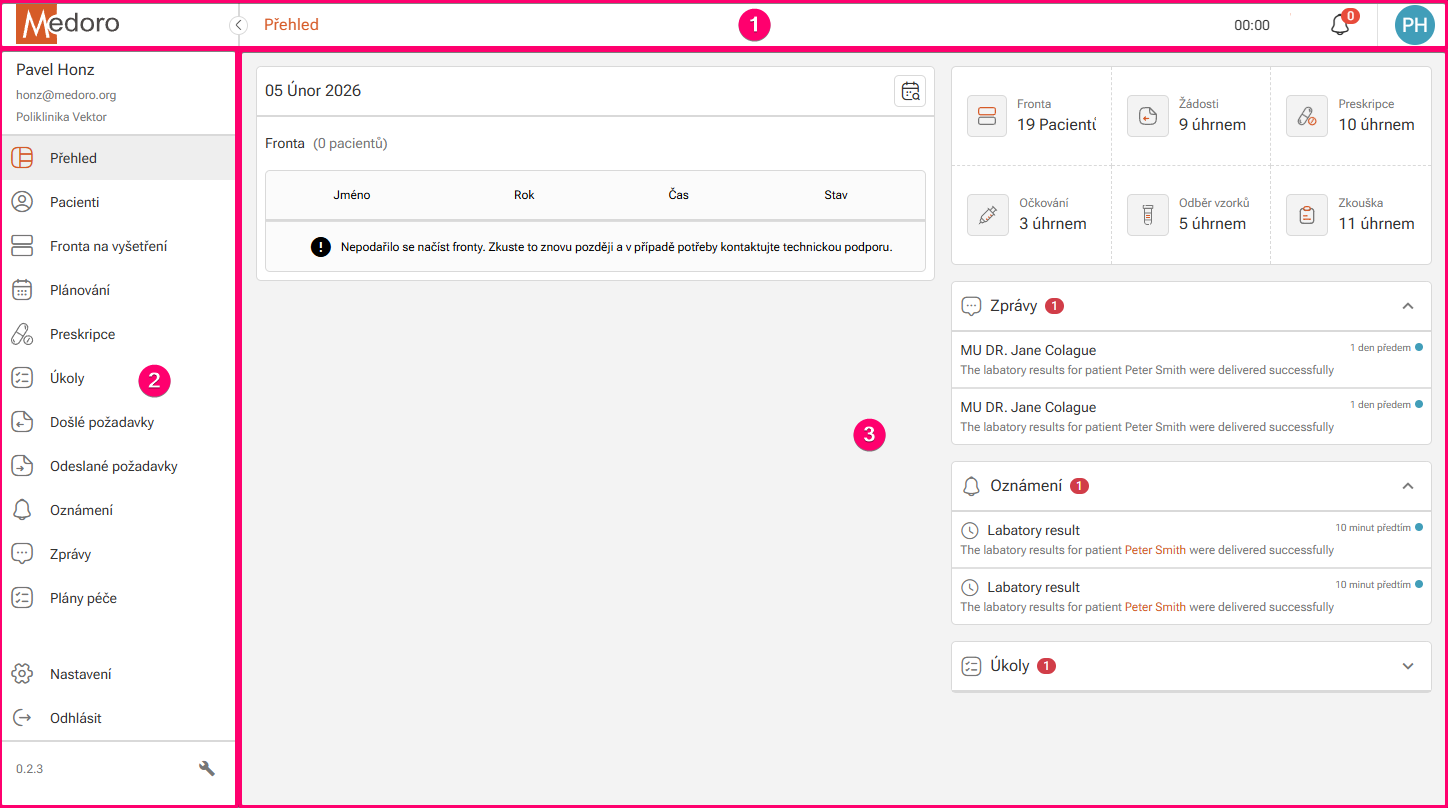Image resolution: width=1448 pixels, height=808 pixels.
Task: Open the notification bell in the header
Action: pyautogui.click(x=1340, y=24)
